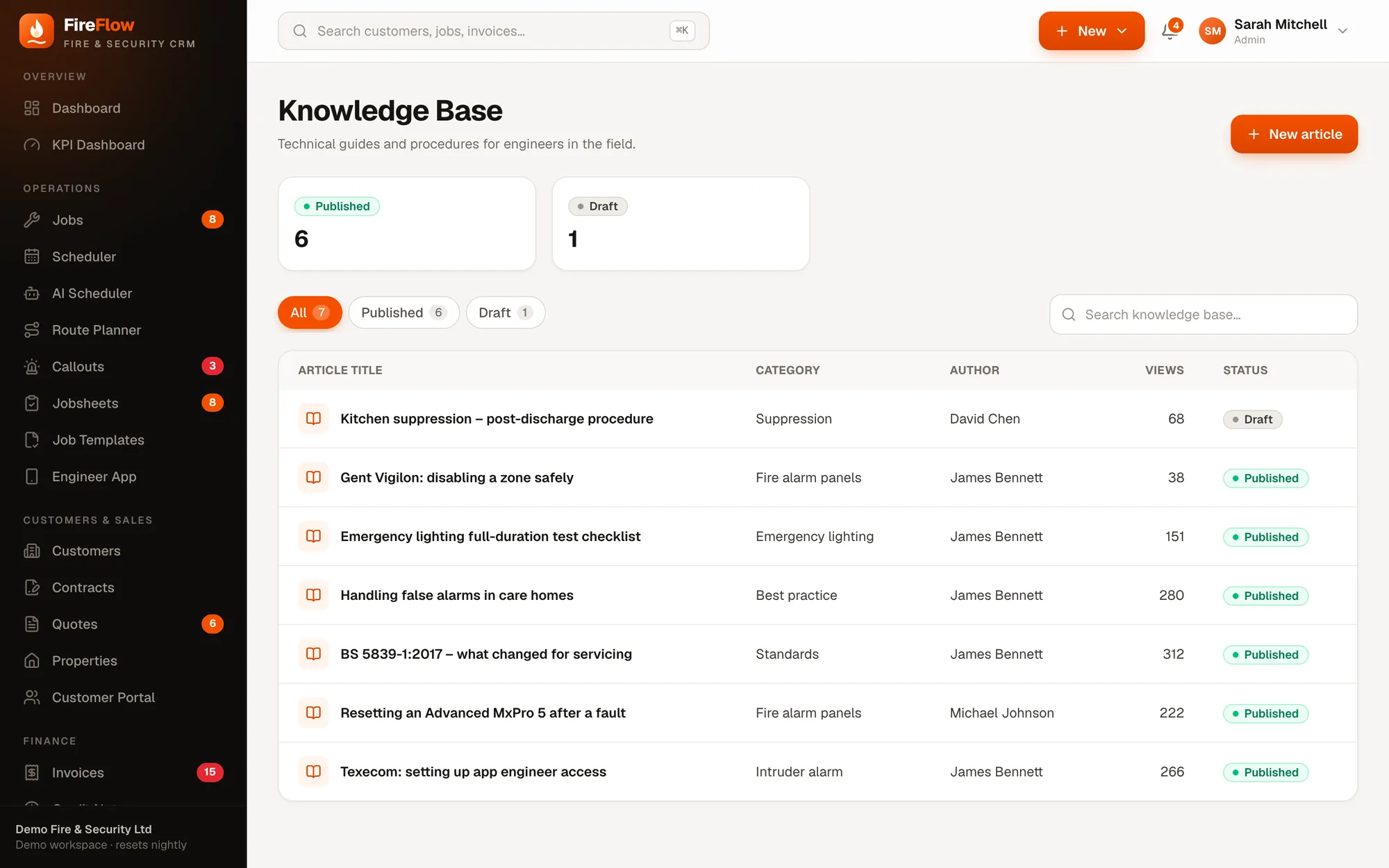Click the Draft status badge for Kitchen suppression

[1252, 419]
